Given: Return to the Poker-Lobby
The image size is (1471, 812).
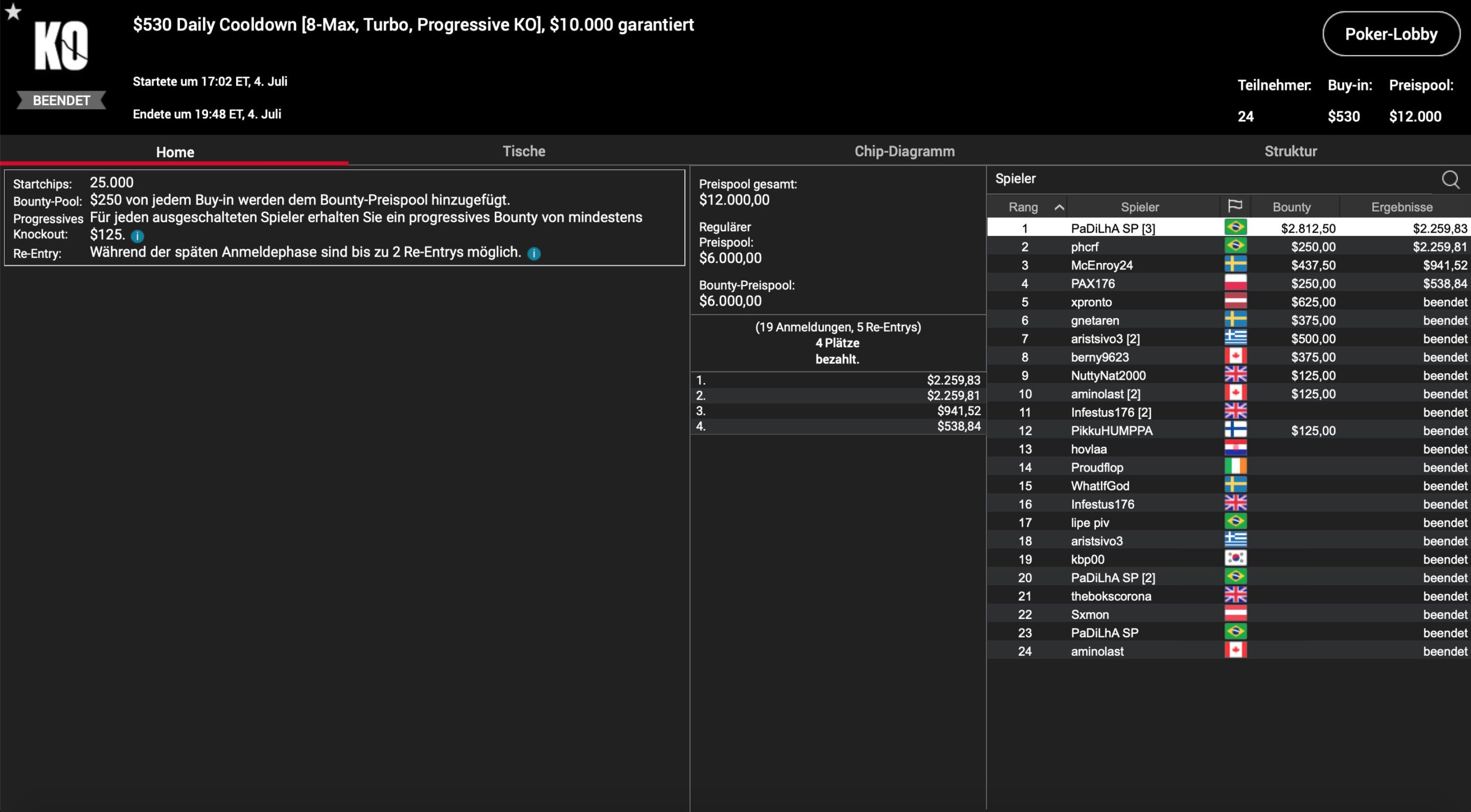Looking at the screenshot, I should coord(1391,34).
